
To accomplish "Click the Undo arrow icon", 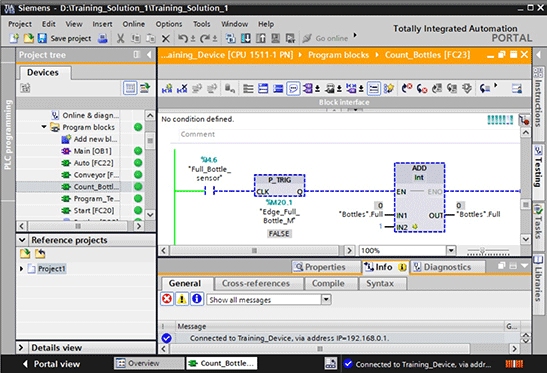I will 182,38.
